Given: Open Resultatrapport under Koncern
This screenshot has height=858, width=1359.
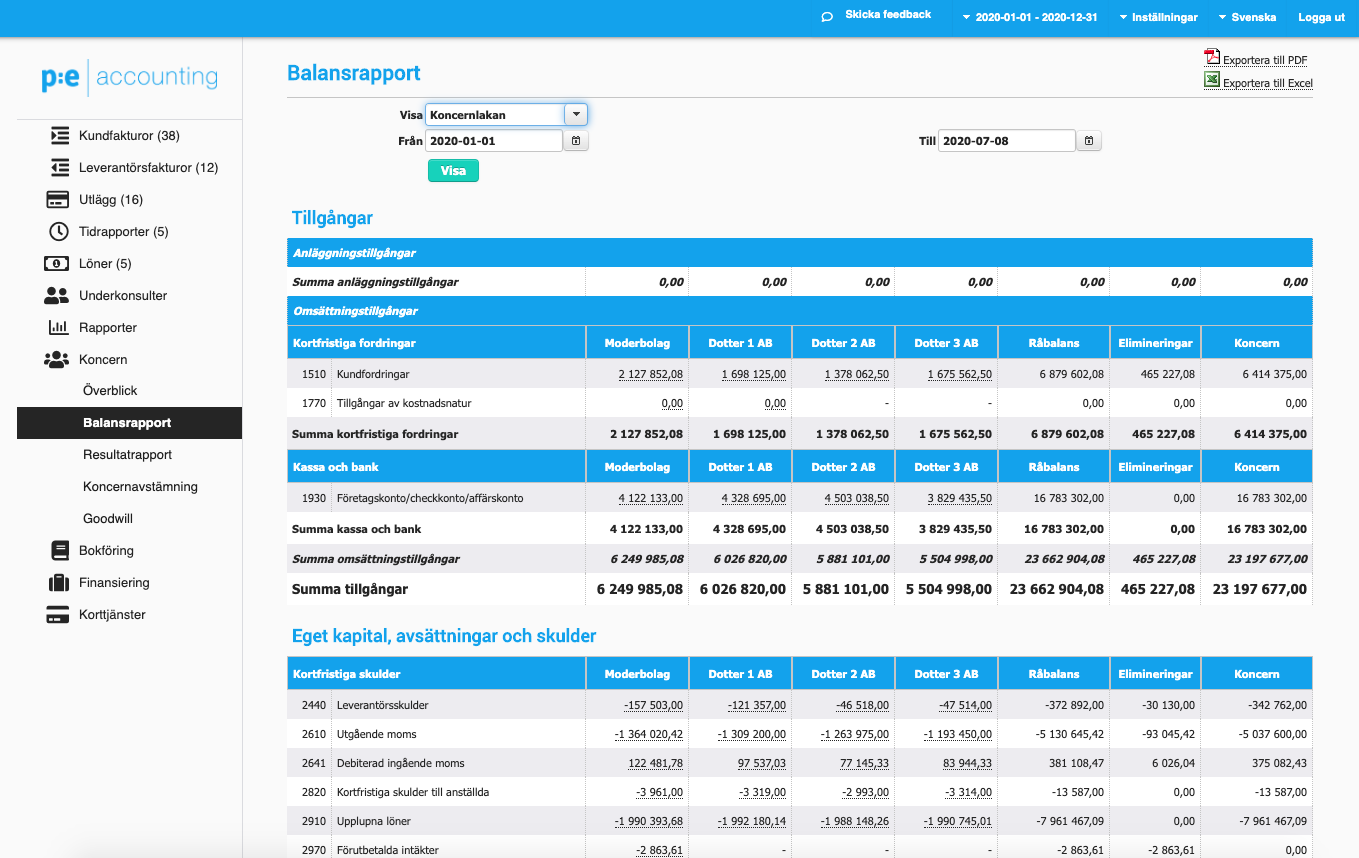Looking at the screenshot, I should 128,455.
